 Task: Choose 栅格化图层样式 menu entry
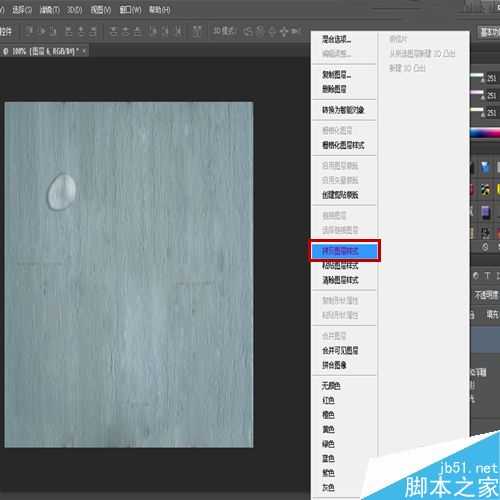344,145
